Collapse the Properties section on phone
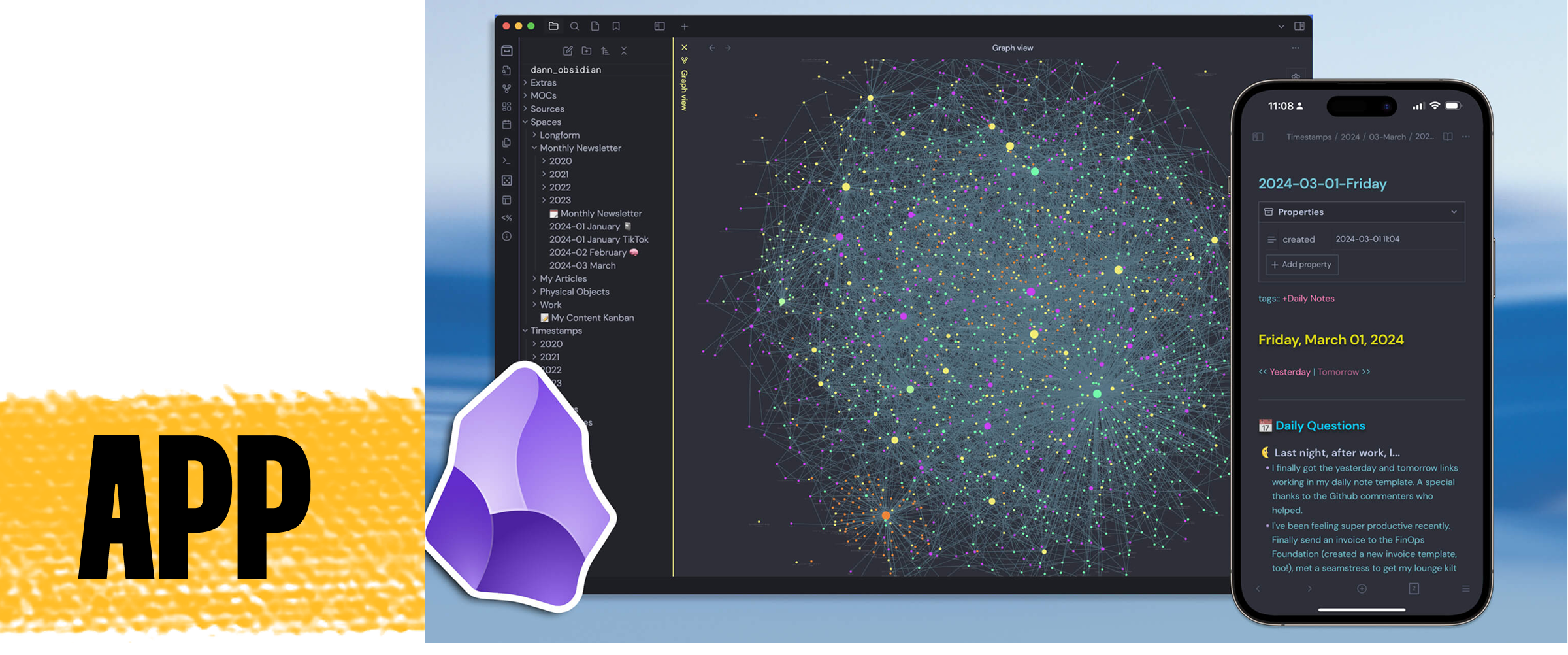Viewport: 1568px width, 655px height. tap(1454, 212)
